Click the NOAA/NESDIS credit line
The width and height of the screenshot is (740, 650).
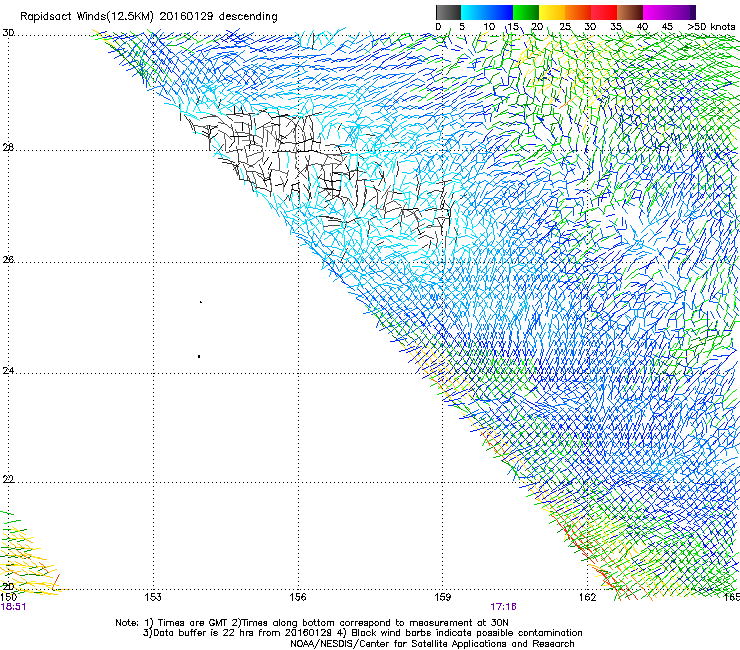click(432, 644)
